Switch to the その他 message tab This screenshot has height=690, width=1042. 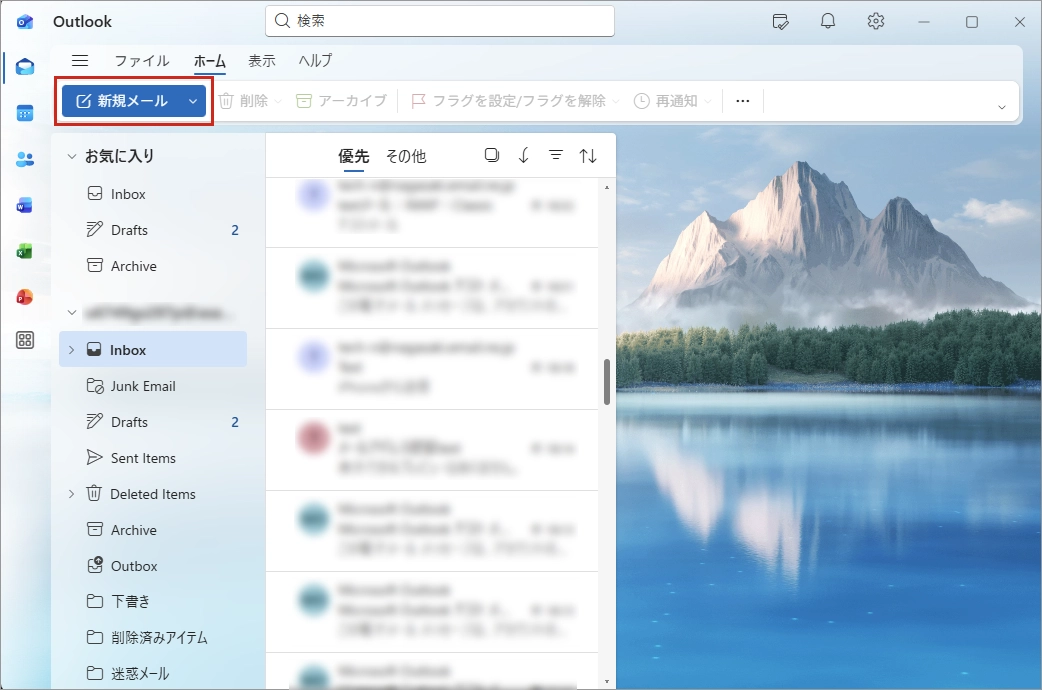click(x=406, y=156)
